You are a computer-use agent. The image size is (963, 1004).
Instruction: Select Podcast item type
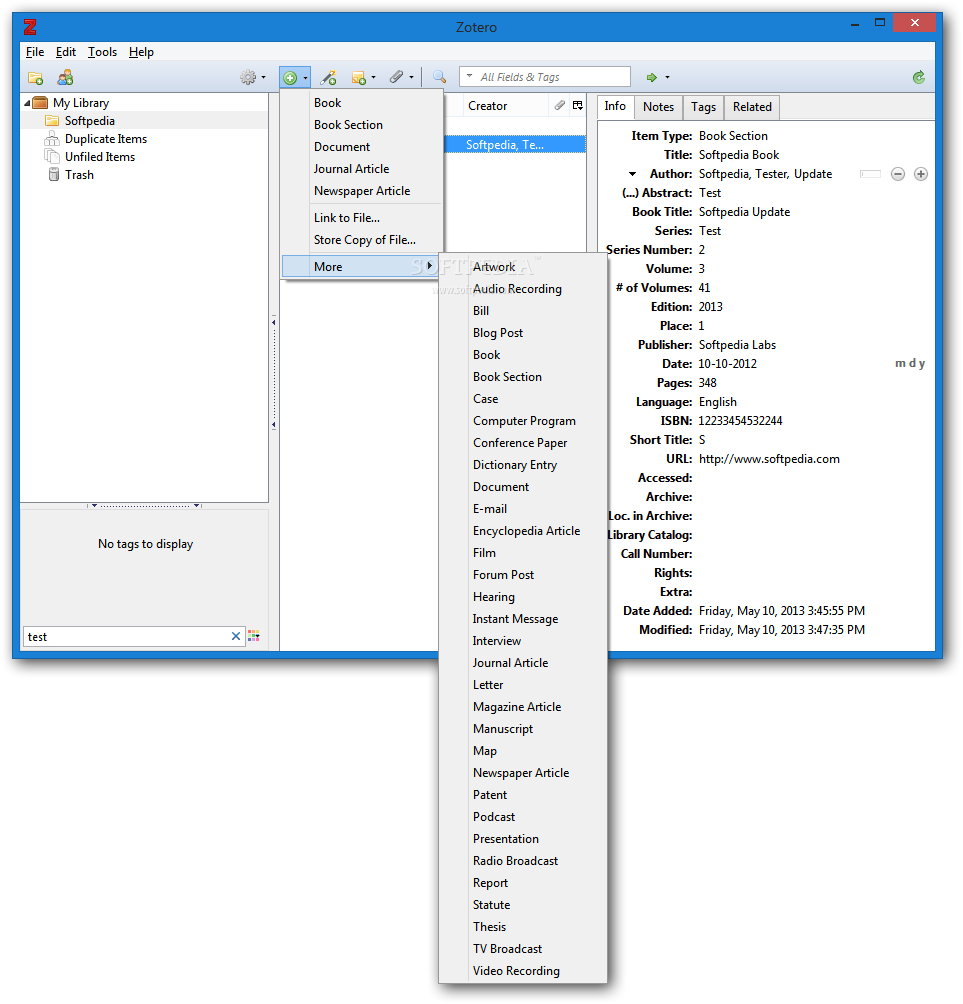[x=523, y=816]
